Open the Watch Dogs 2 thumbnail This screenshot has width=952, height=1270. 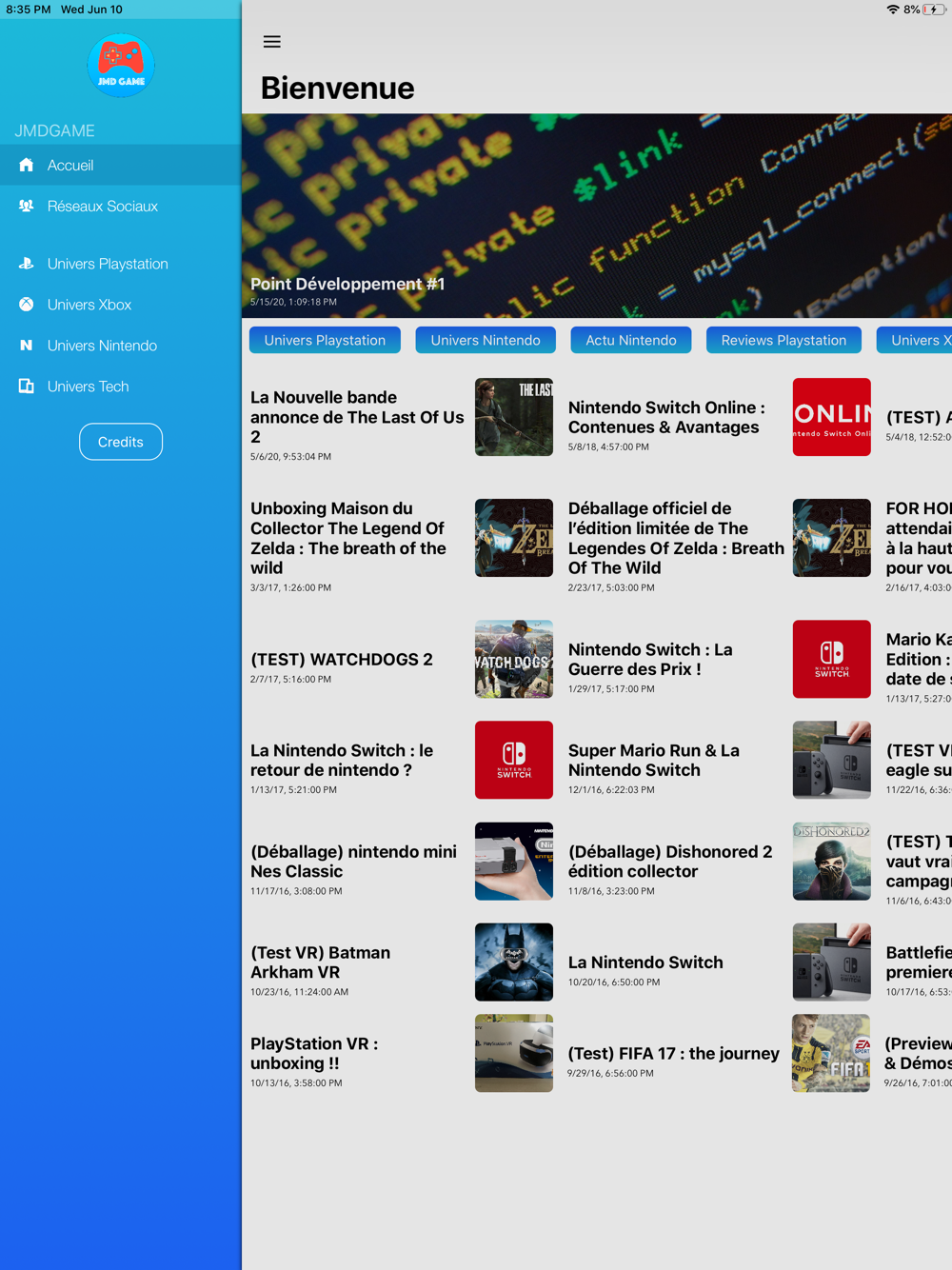pos(514,659)
